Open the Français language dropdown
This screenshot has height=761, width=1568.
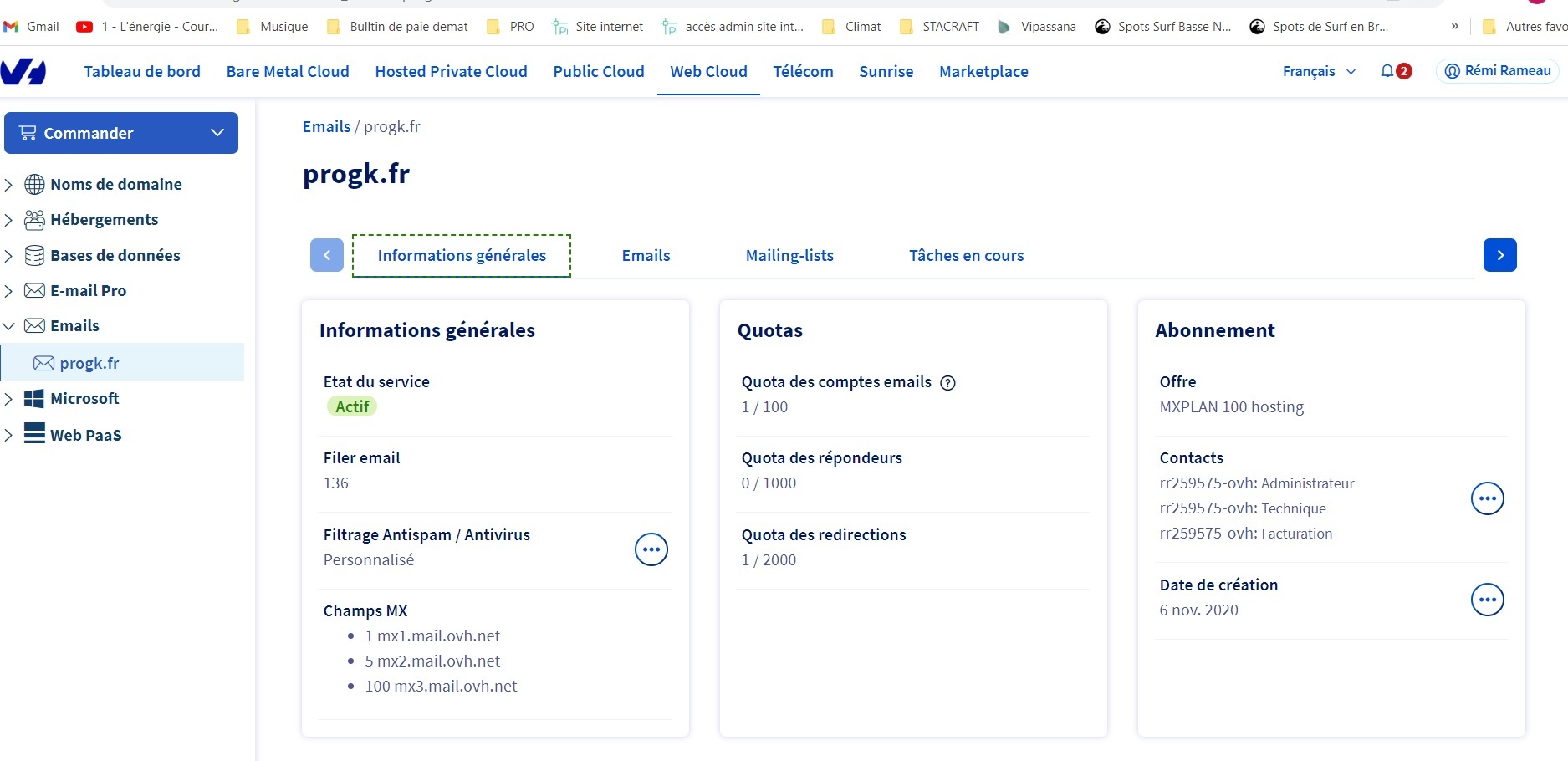pos(1318,72)
